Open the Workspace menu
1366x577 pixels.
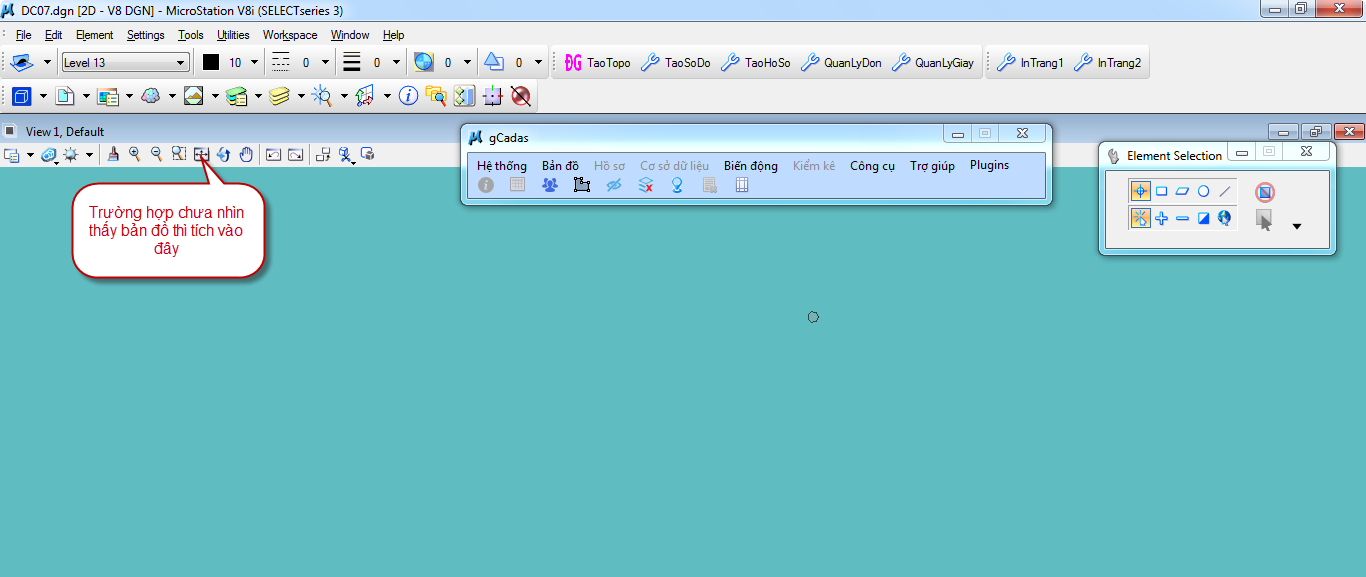[290, 35]
